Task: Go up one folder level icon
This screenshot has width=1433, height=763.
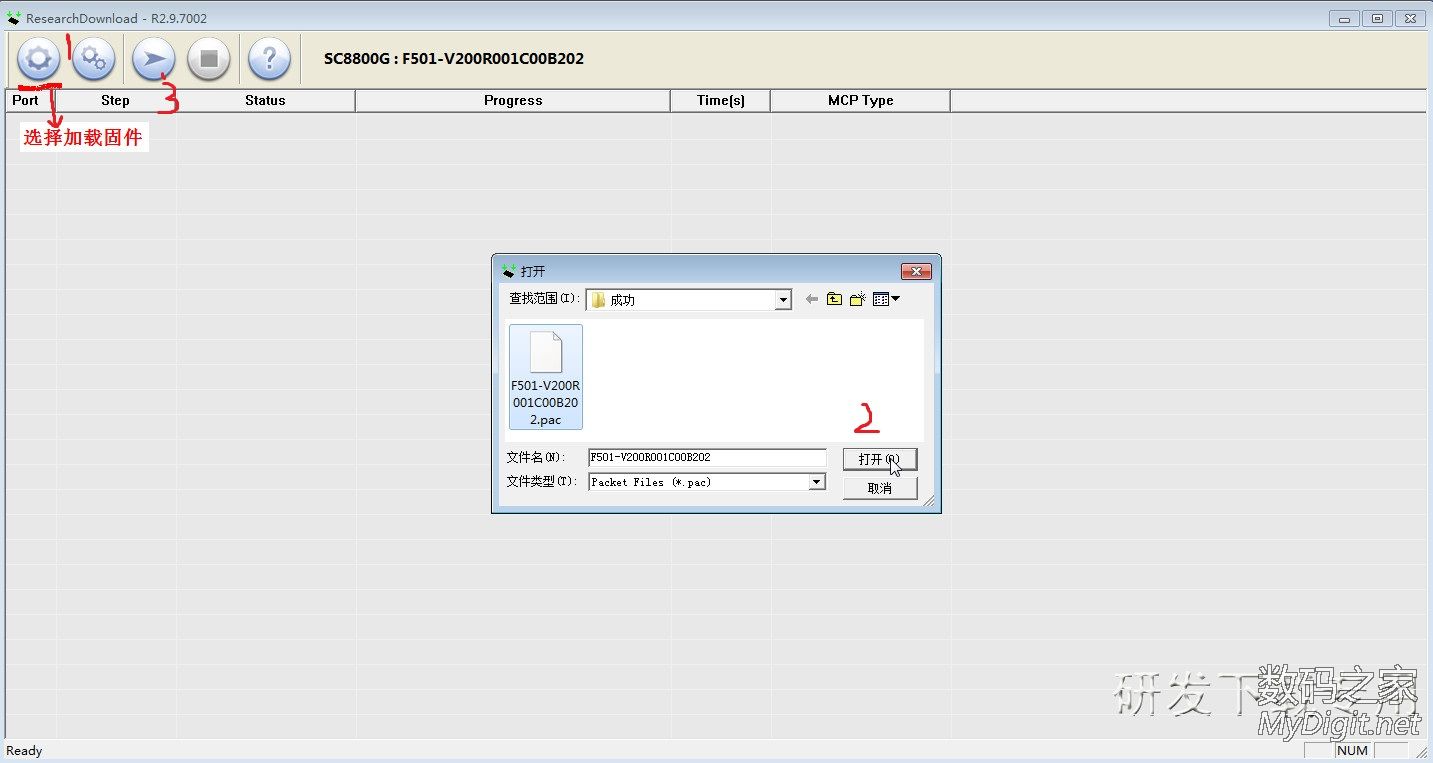Action: (x=834, y=299)
